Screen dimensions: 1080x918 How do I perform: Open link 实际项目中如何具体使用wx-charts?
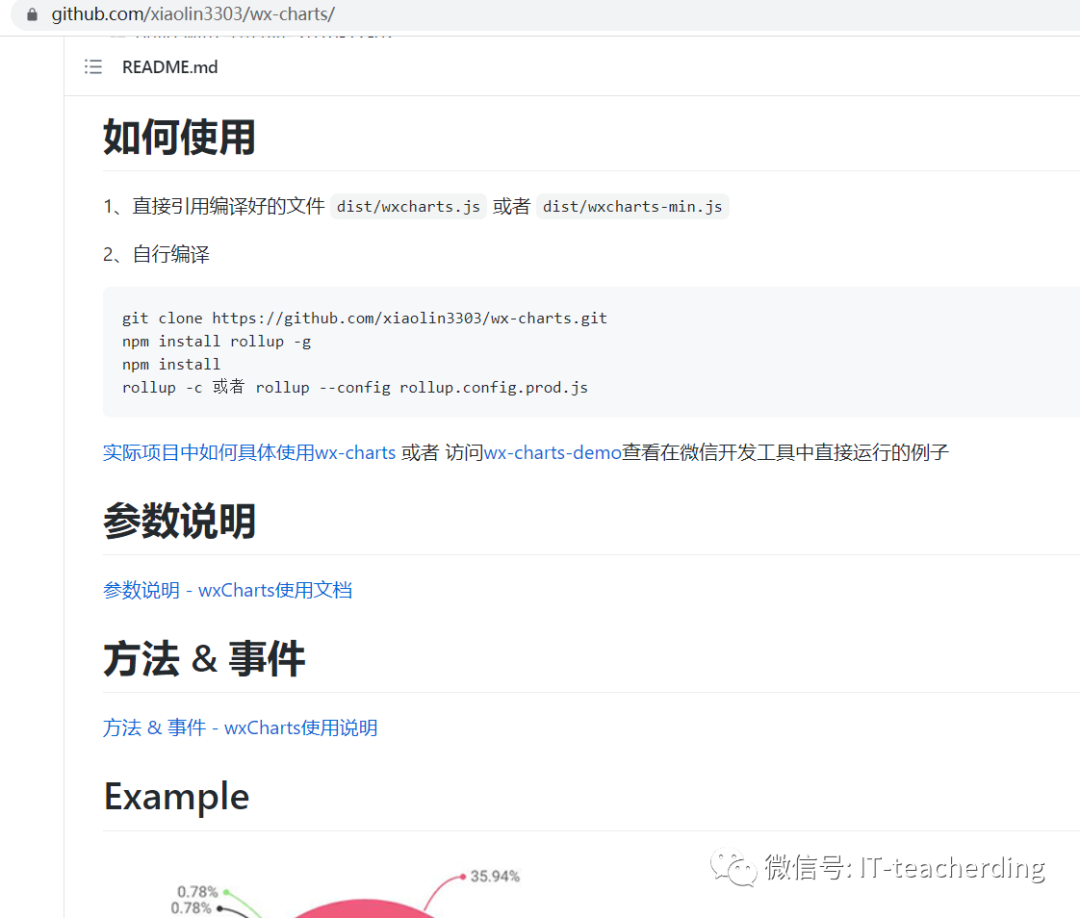249,452
